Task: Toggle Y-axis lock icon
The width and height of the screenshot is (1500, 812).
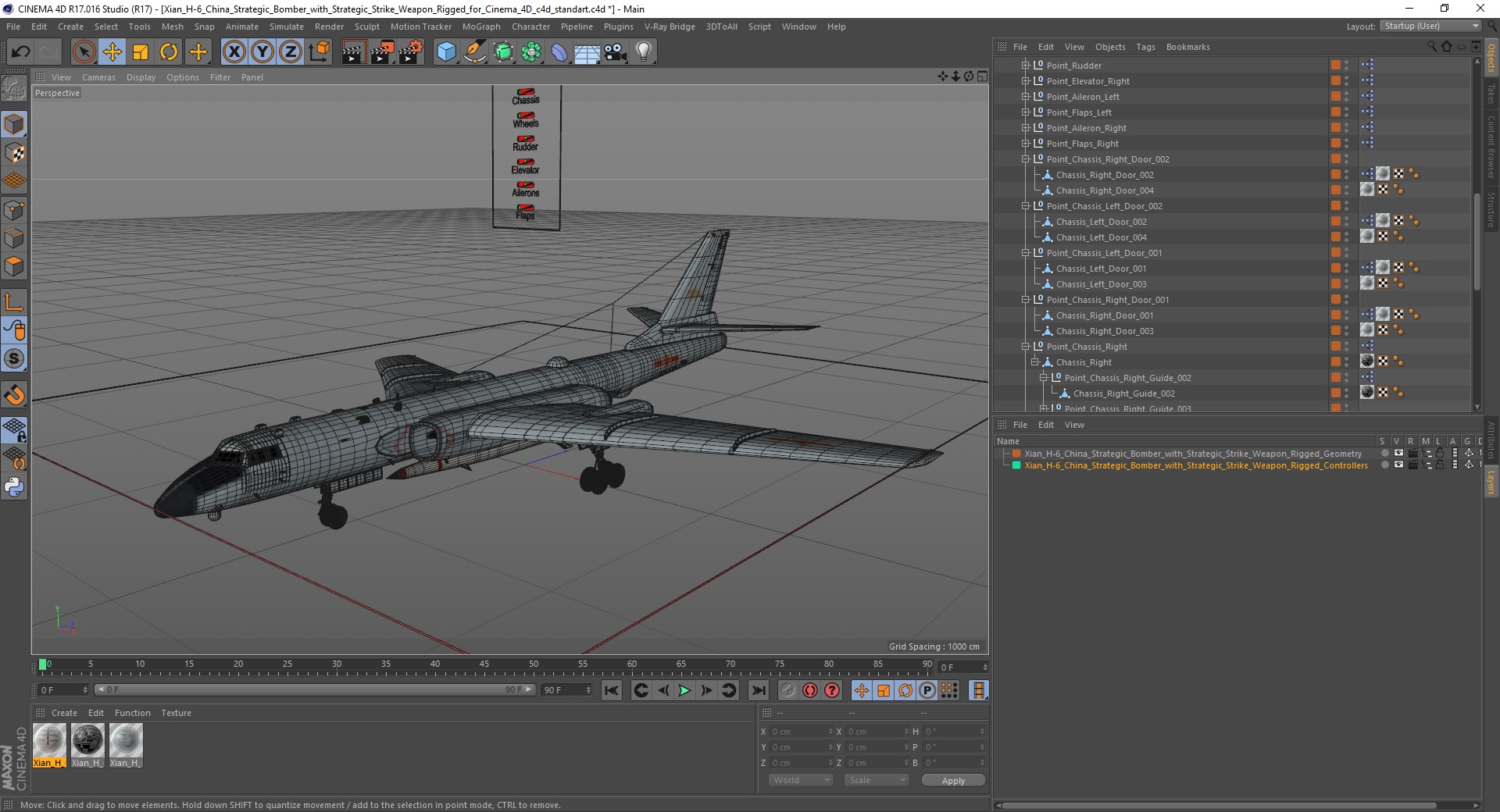Action: (x=262, y=52)
